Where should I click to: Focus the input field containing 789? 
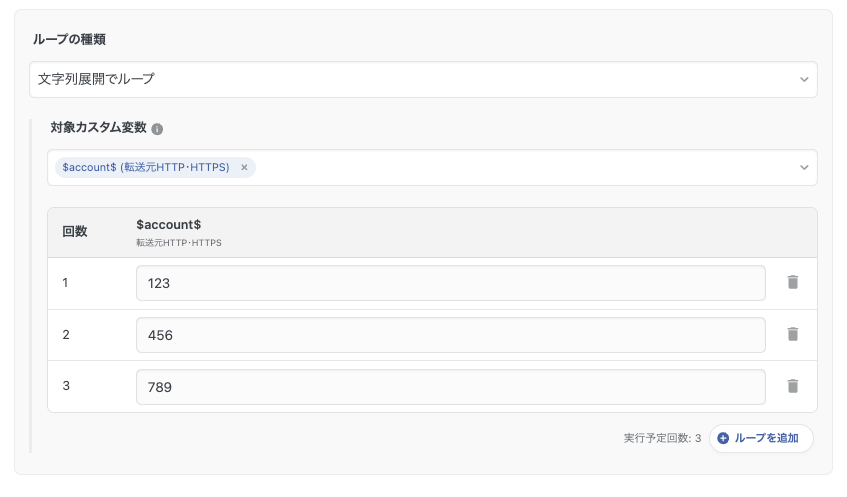[x=450, y=387]
